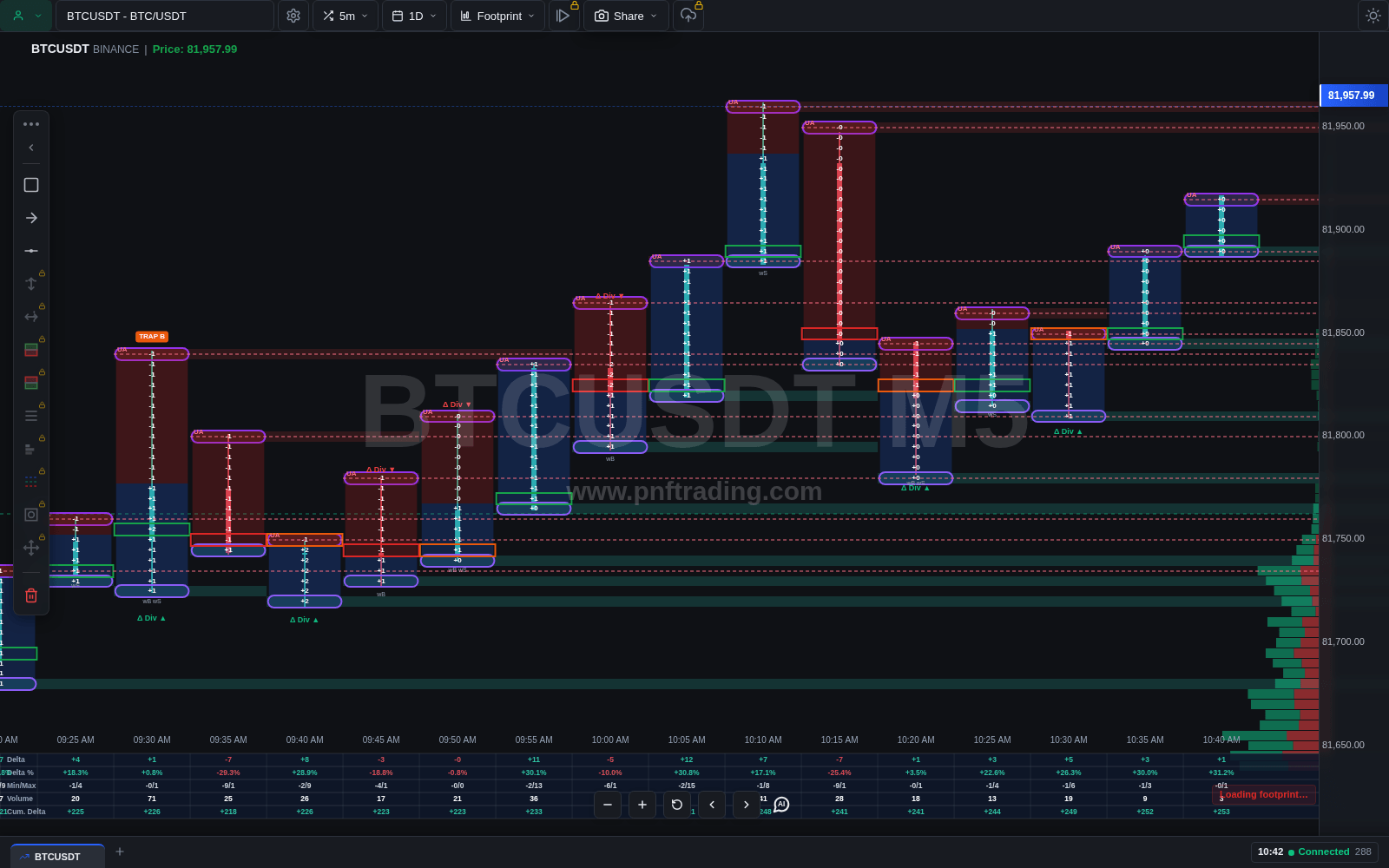Toggle light/dark theme with sun icon
Image resolution: width=1389 pixels, height=868 pixels.
tap(1373, 16)
